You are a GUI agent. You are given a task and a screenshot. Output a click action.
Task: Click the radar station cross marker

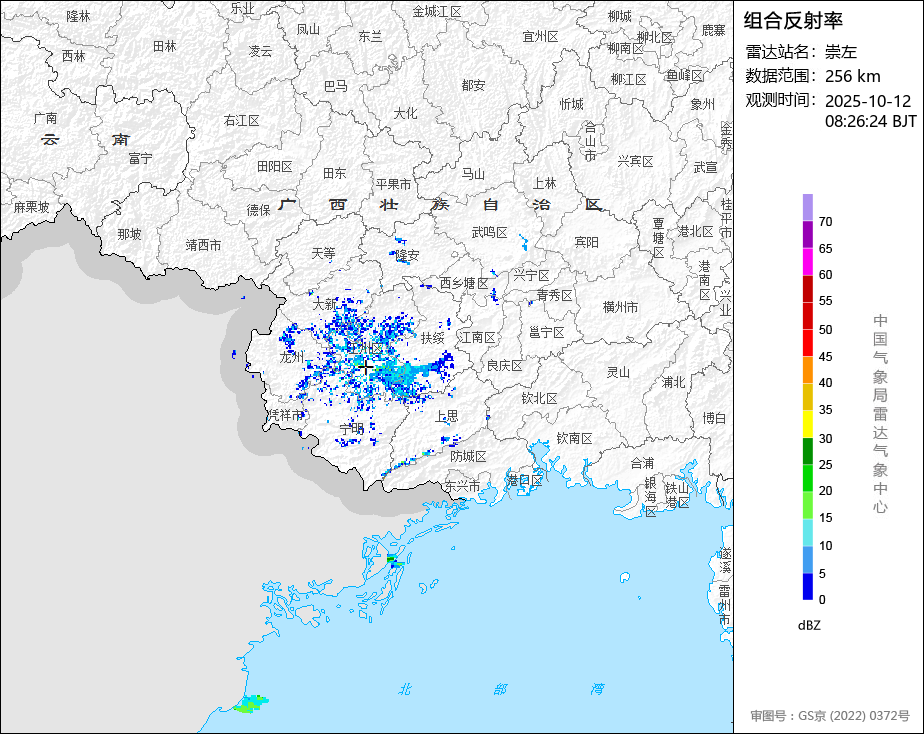point(366,367)
